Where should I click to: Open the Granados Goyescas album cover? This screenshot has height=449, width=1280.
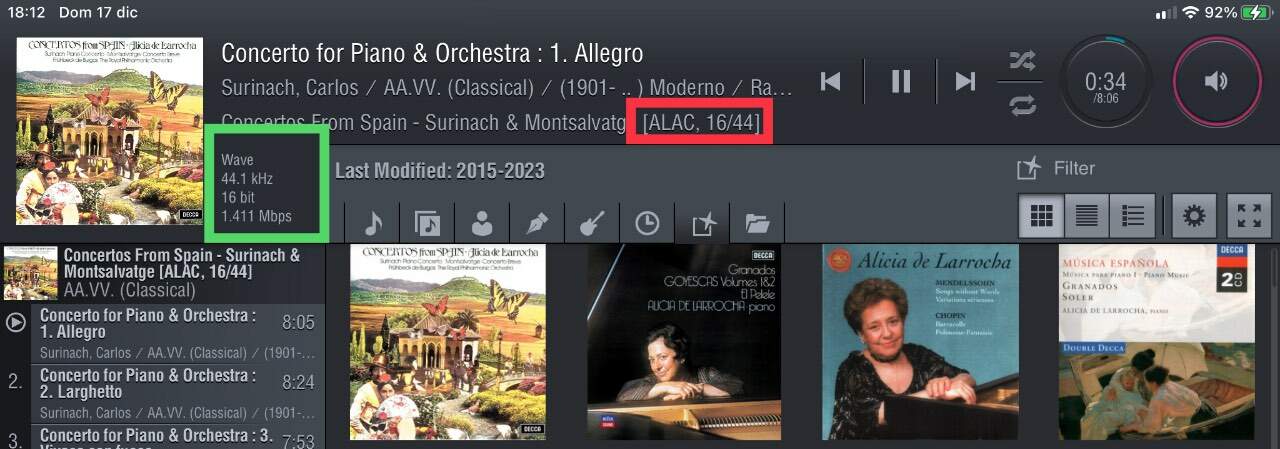pyautogui.click(x=685, y=342)
